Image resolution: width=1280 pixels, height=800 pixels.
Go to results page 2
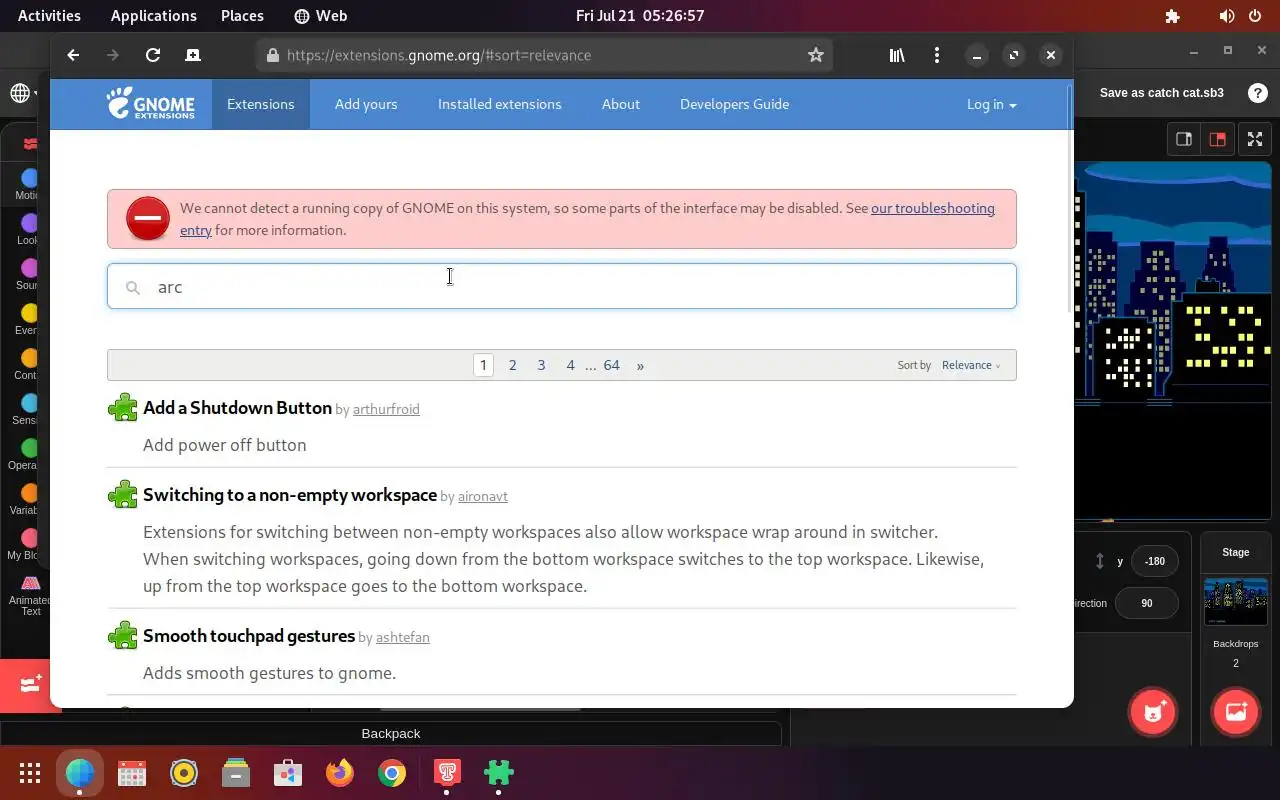[x=512, y=365]
